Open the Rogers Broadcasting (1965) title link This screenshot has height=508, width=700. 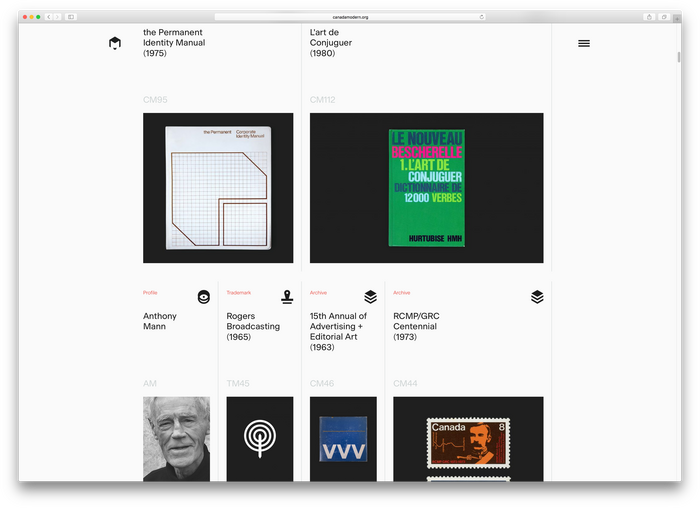point(253,326)
